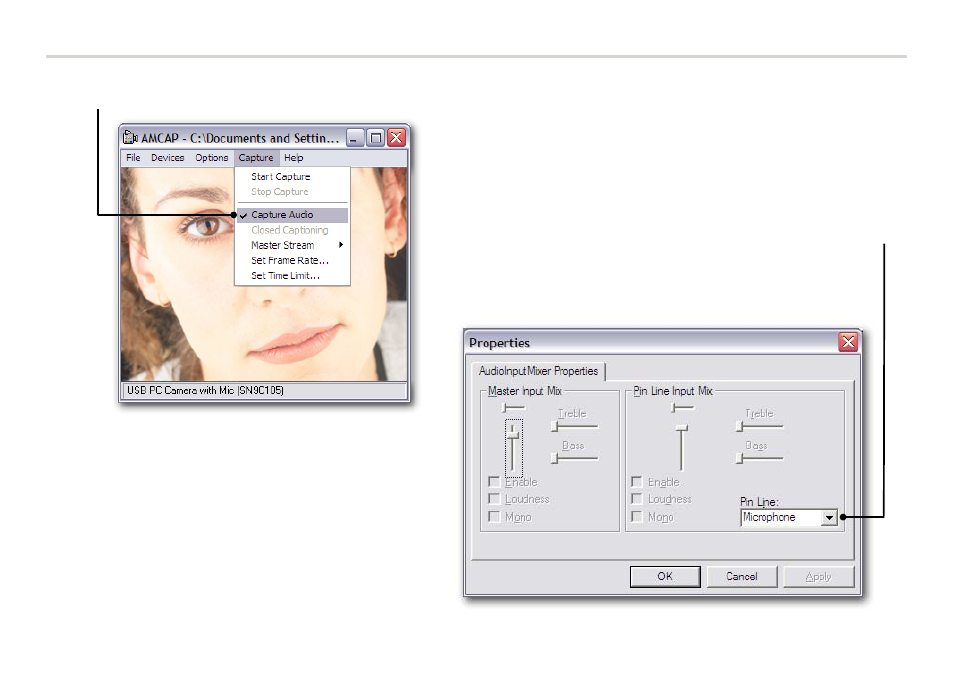This screenshot has width=954, height=674.
Task: Select Set Time Limit... menu entry
Action: (x=291, y=276)
